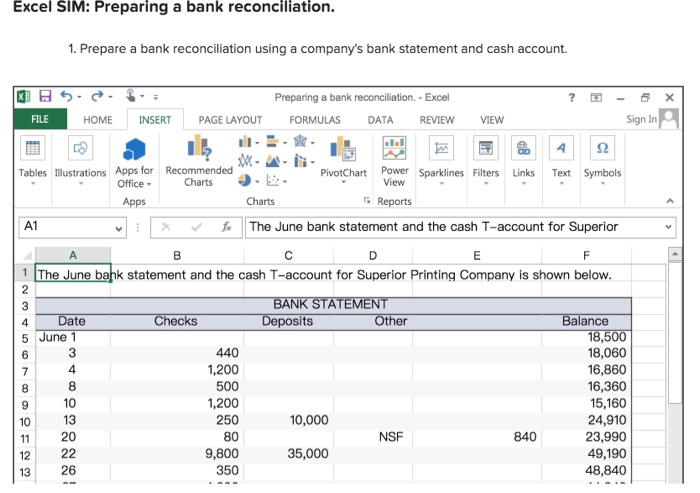700x493 pixels.
Task: Switch to the REVIEW tab
Action: click(x=437, y=120)
